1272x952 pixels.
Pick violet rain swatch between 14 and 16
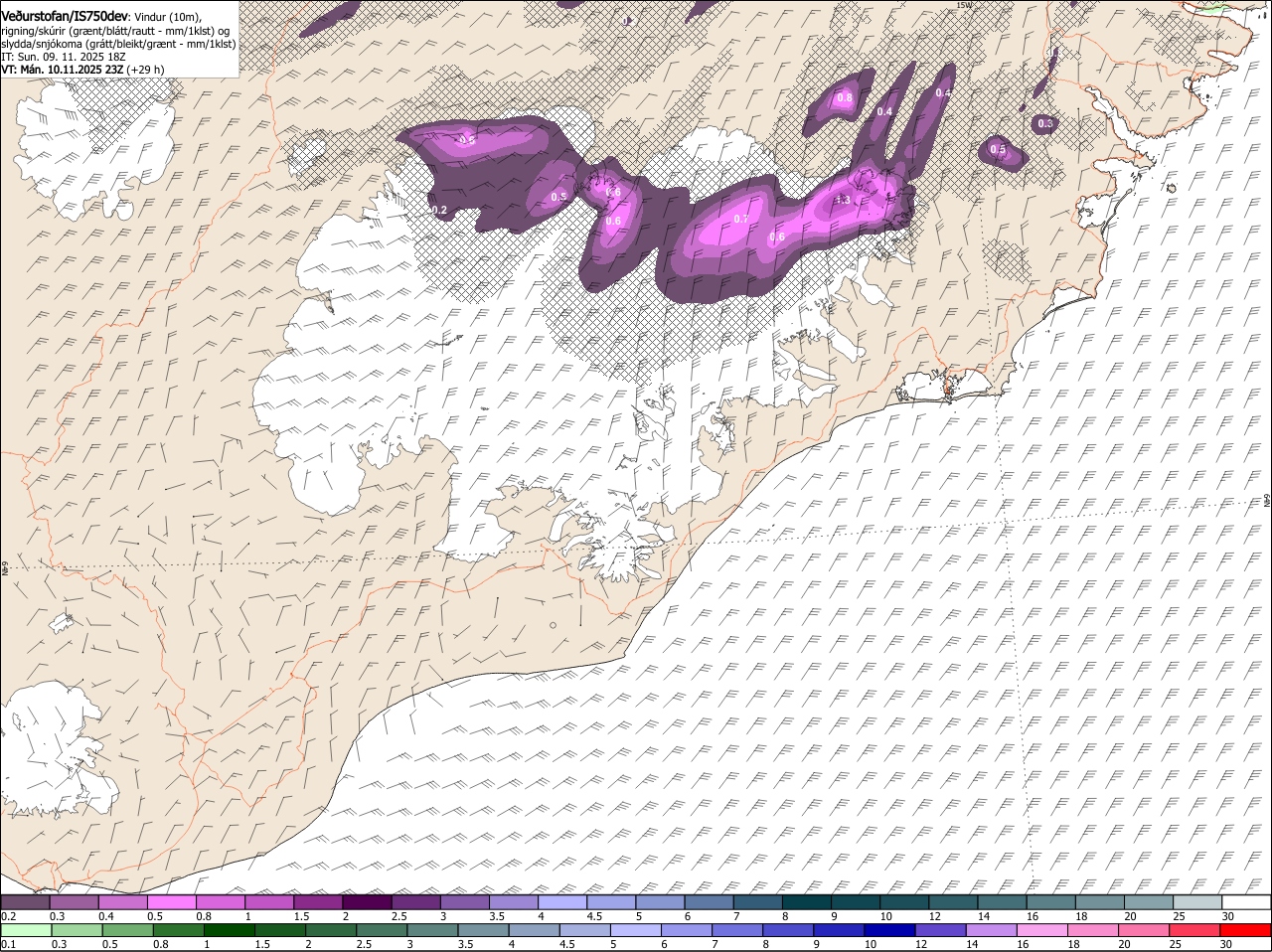click(991, 930)
